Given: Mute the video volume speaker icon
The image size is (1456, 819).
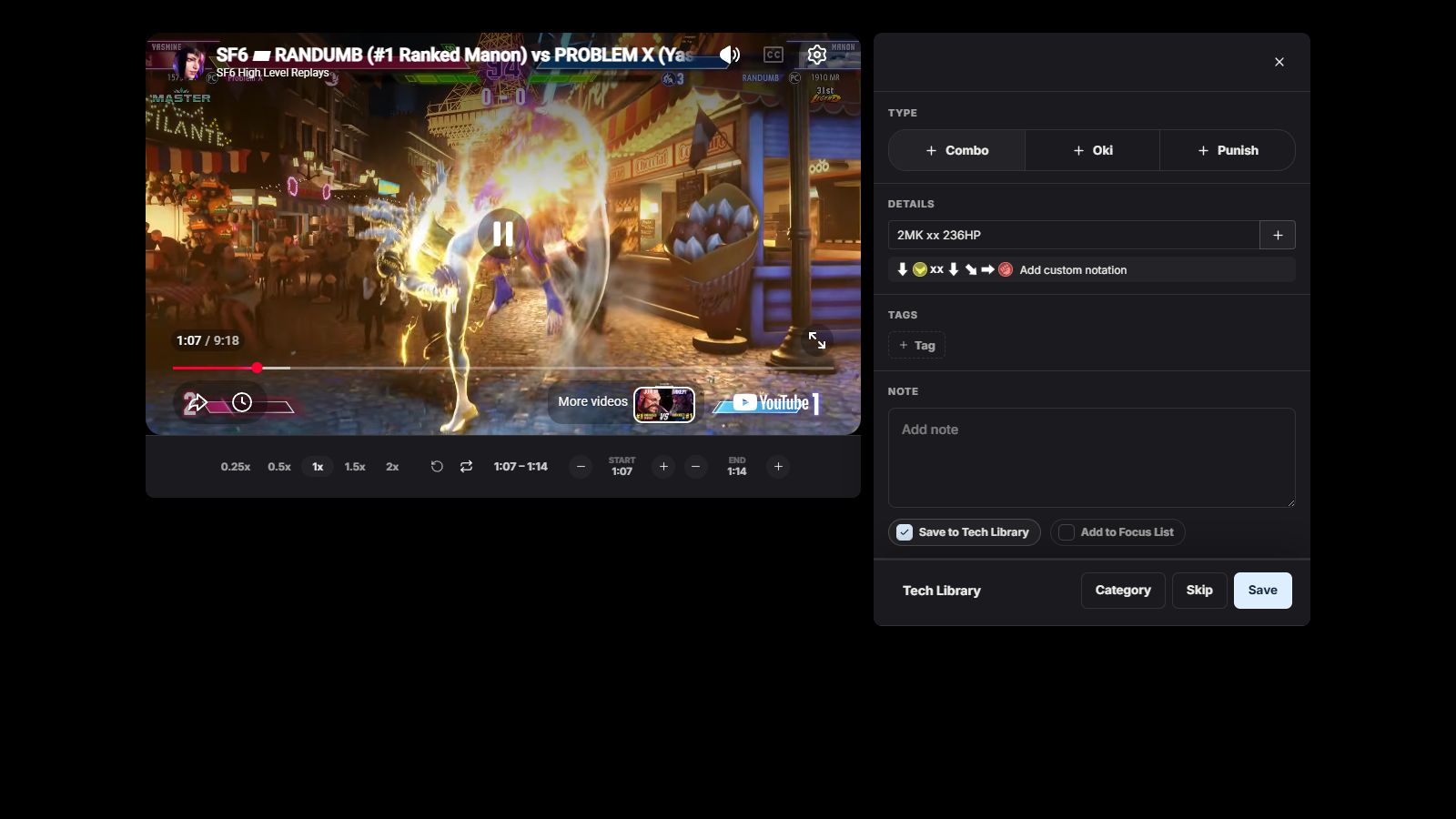Looking at the screenshot, I should [x=730, y=55].
